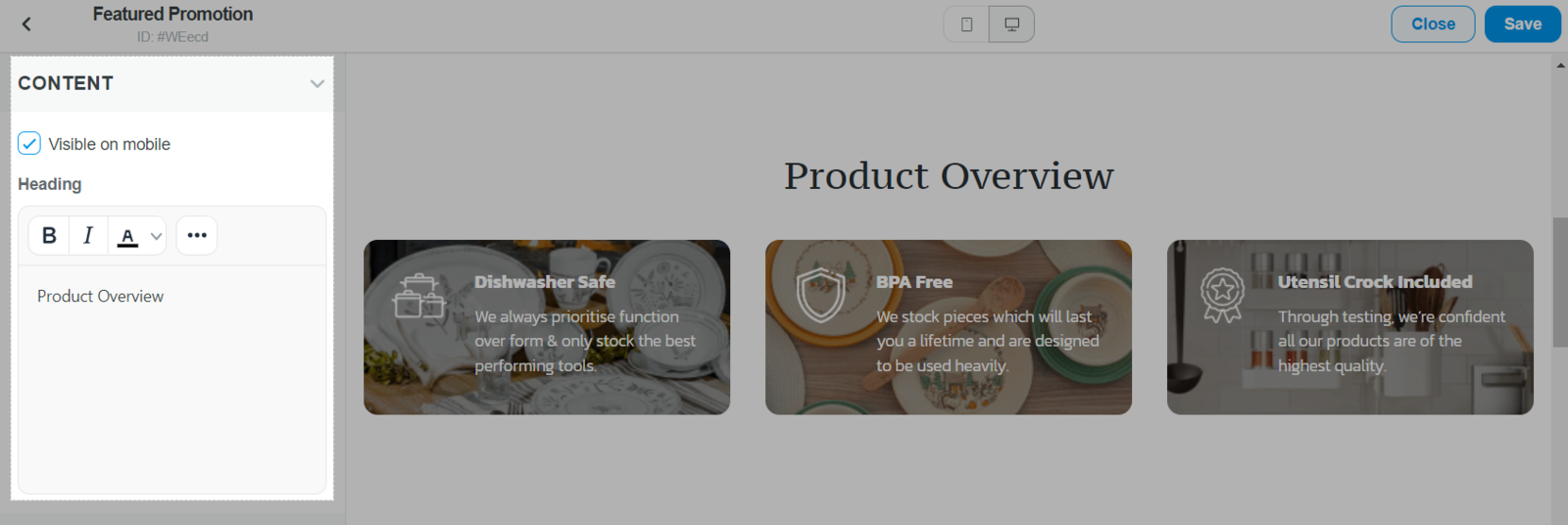Click the vertical scrollbar thumb in preview
The width and height of the screenshot is (1568, 525).
(1560, 282)
